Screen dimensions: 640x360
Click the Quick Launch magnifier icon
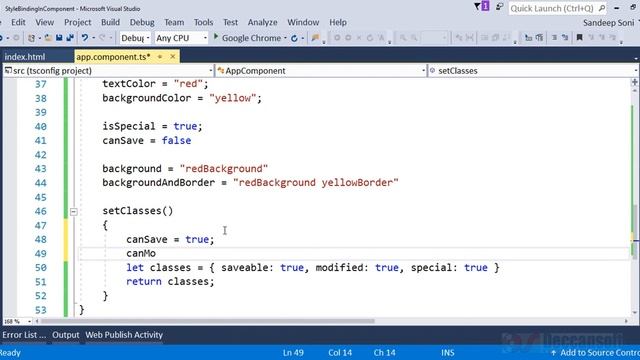[x=602, y=8]
